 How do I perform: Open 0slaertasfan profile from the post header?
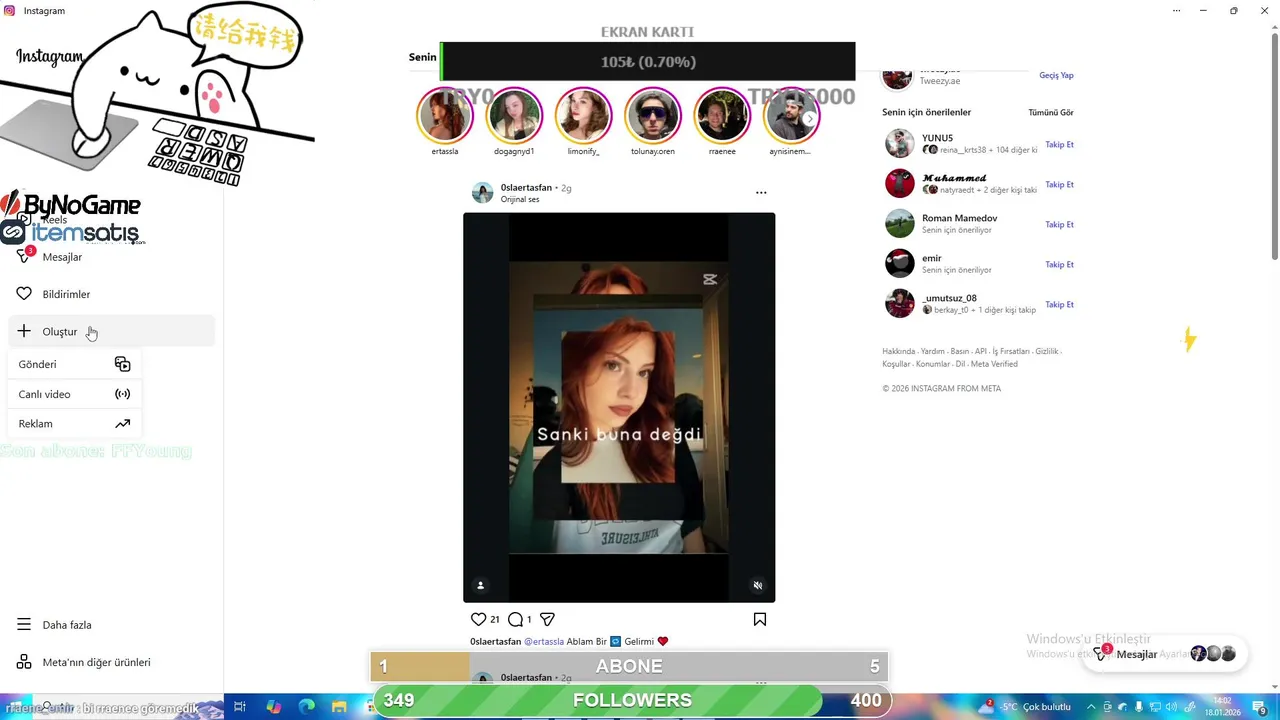[526, 187]
